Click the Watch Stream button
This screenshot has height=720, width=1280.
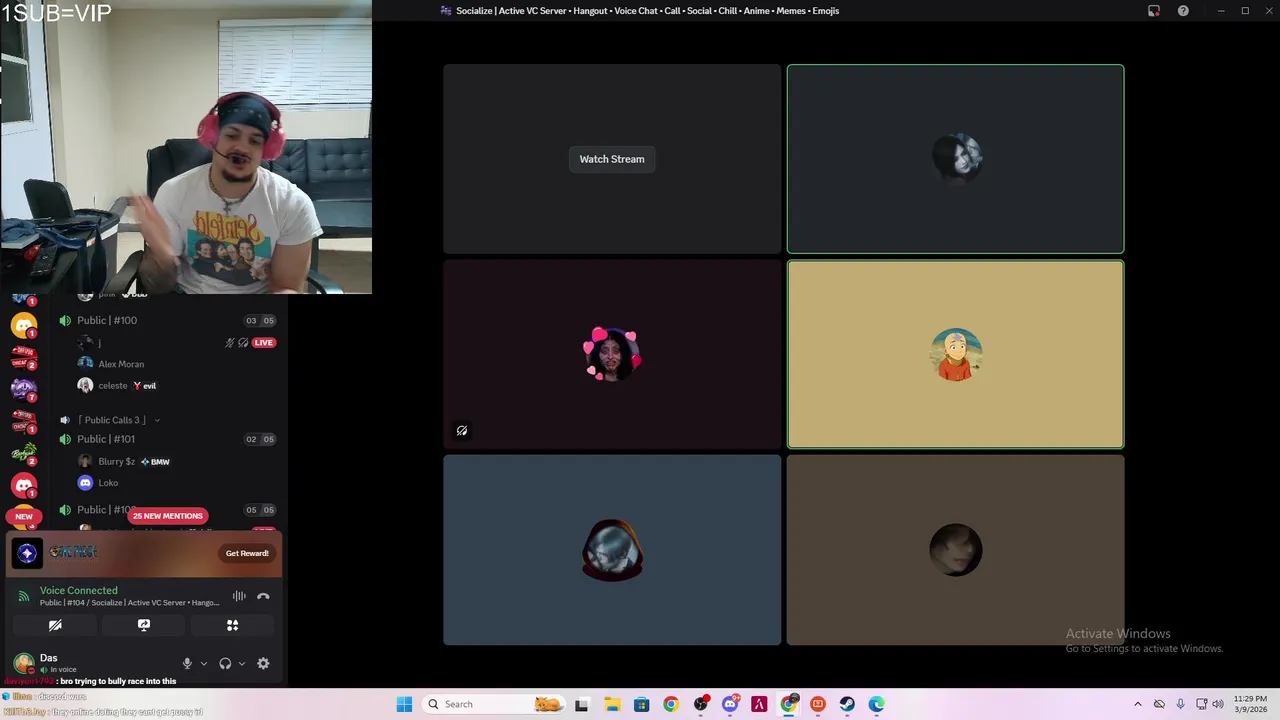(612, 159)
